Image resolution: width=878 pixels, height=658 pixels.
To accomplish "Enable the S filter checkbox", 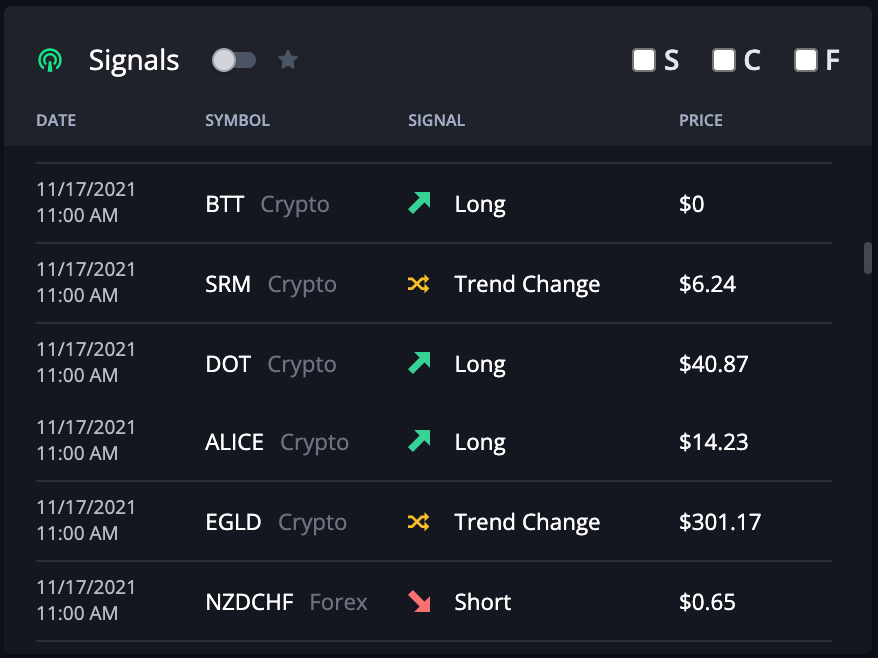I will pyautogui.click(x=643, y=60).
